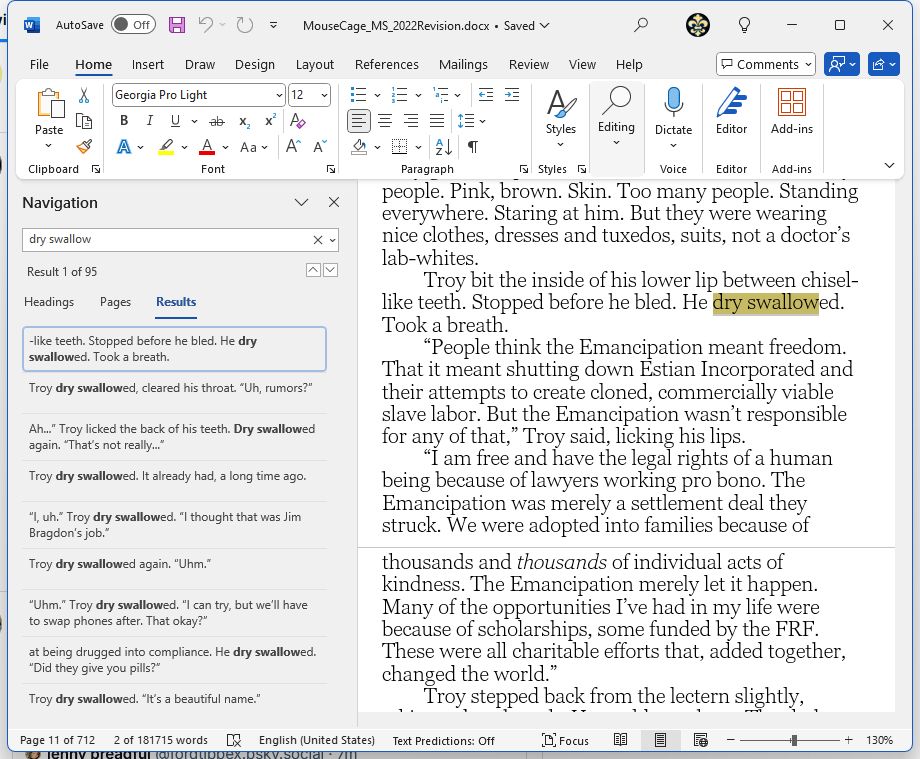
Task: Toggle bold formatting in the Font group
Action: pyautogui.click(x=124, y=121)
